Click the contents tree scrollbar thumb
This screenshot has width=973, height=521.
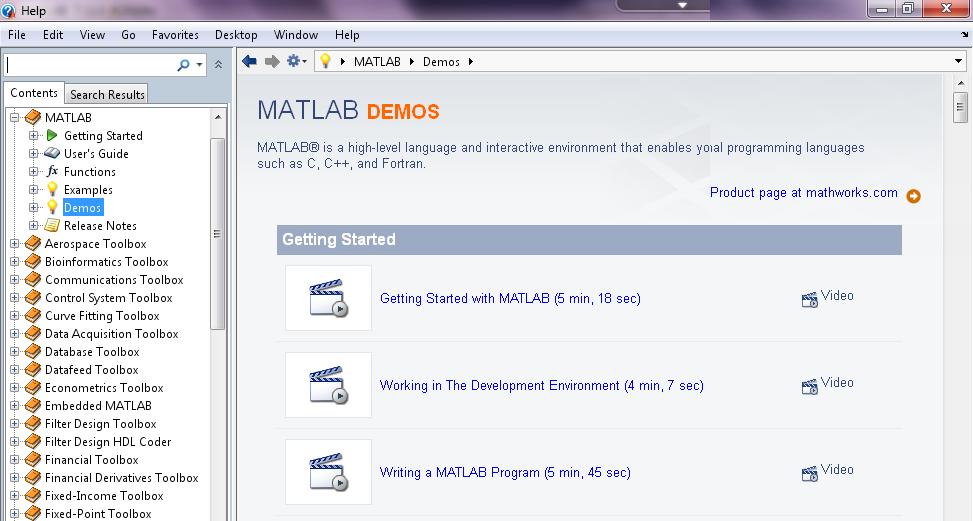point(217,233)
